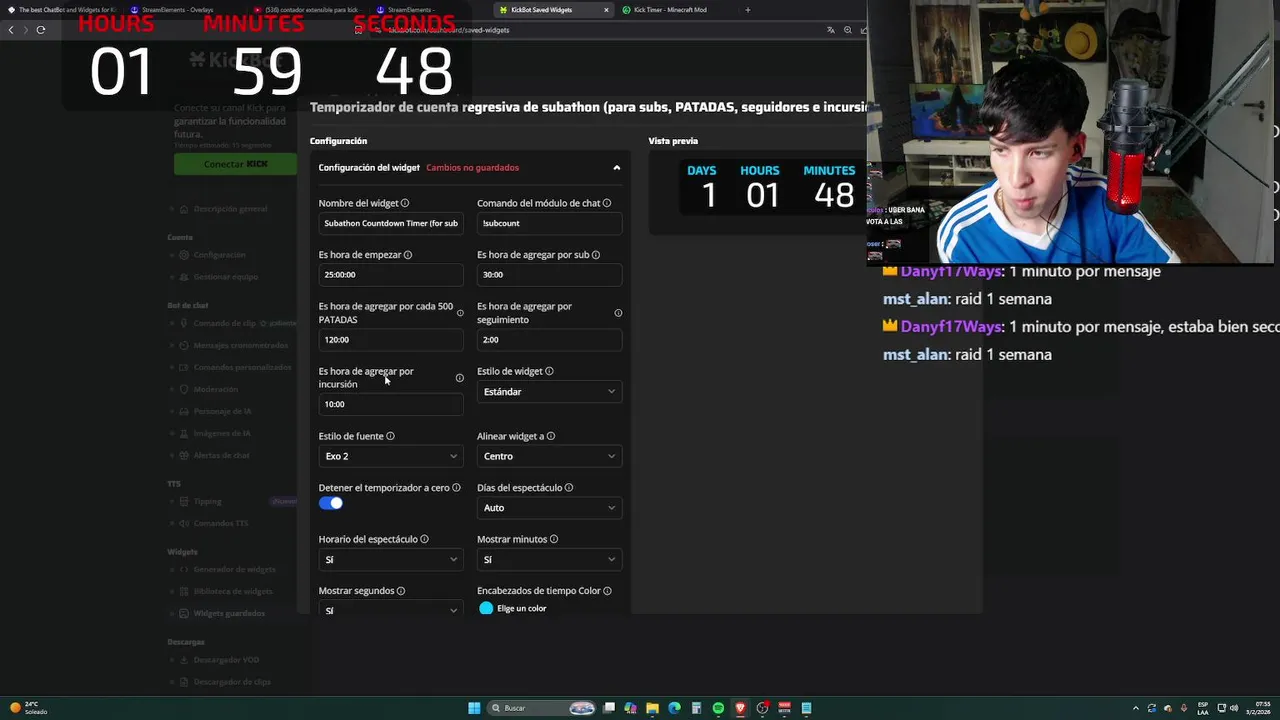The image size is (1280, 720).
Task: Switch to The best ChatBot and Widgets tab
Action: point(64,10)
